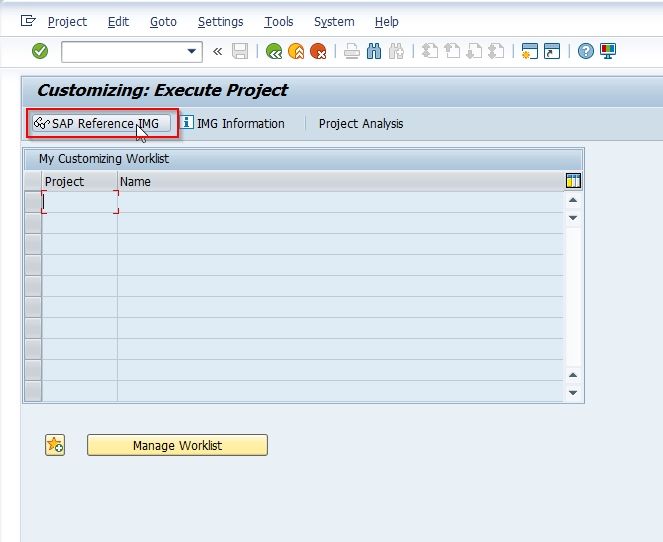Click the blue Help question mark icon

coord(586,52)
